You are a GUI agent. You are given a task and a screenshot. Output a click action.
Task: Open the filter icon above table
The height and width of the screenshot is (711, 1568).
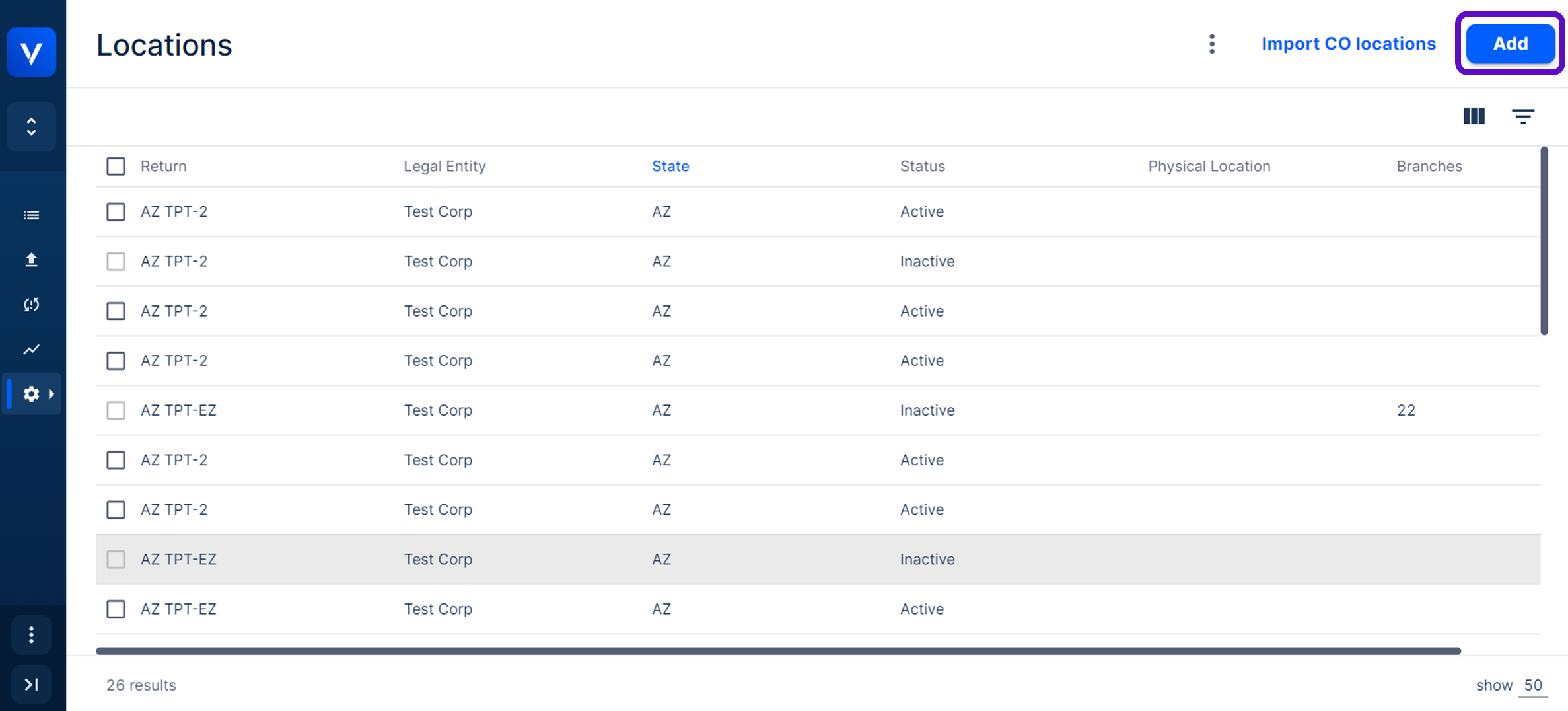(1522, 116)
